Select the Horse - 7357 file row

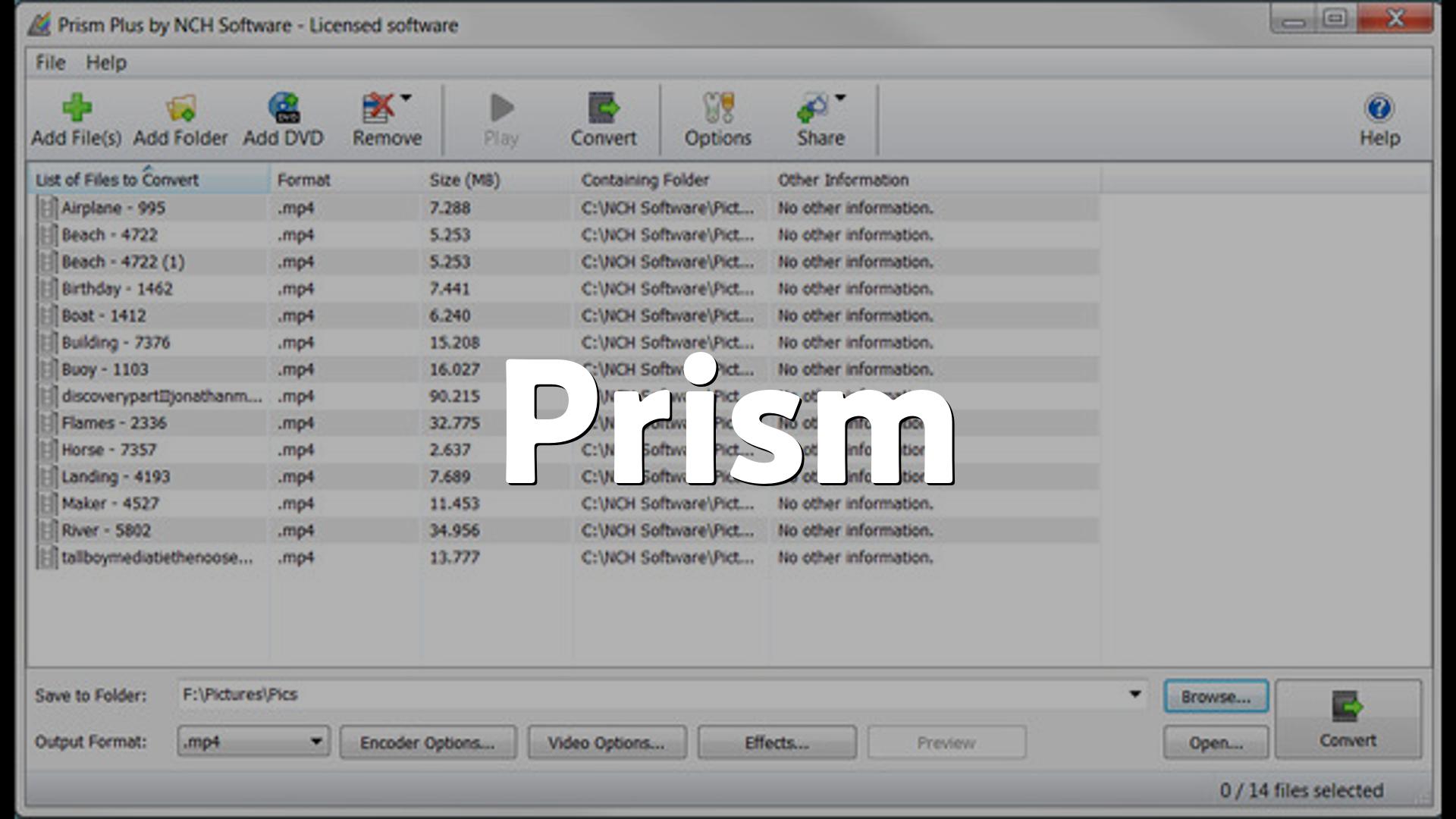pos(564,450)
